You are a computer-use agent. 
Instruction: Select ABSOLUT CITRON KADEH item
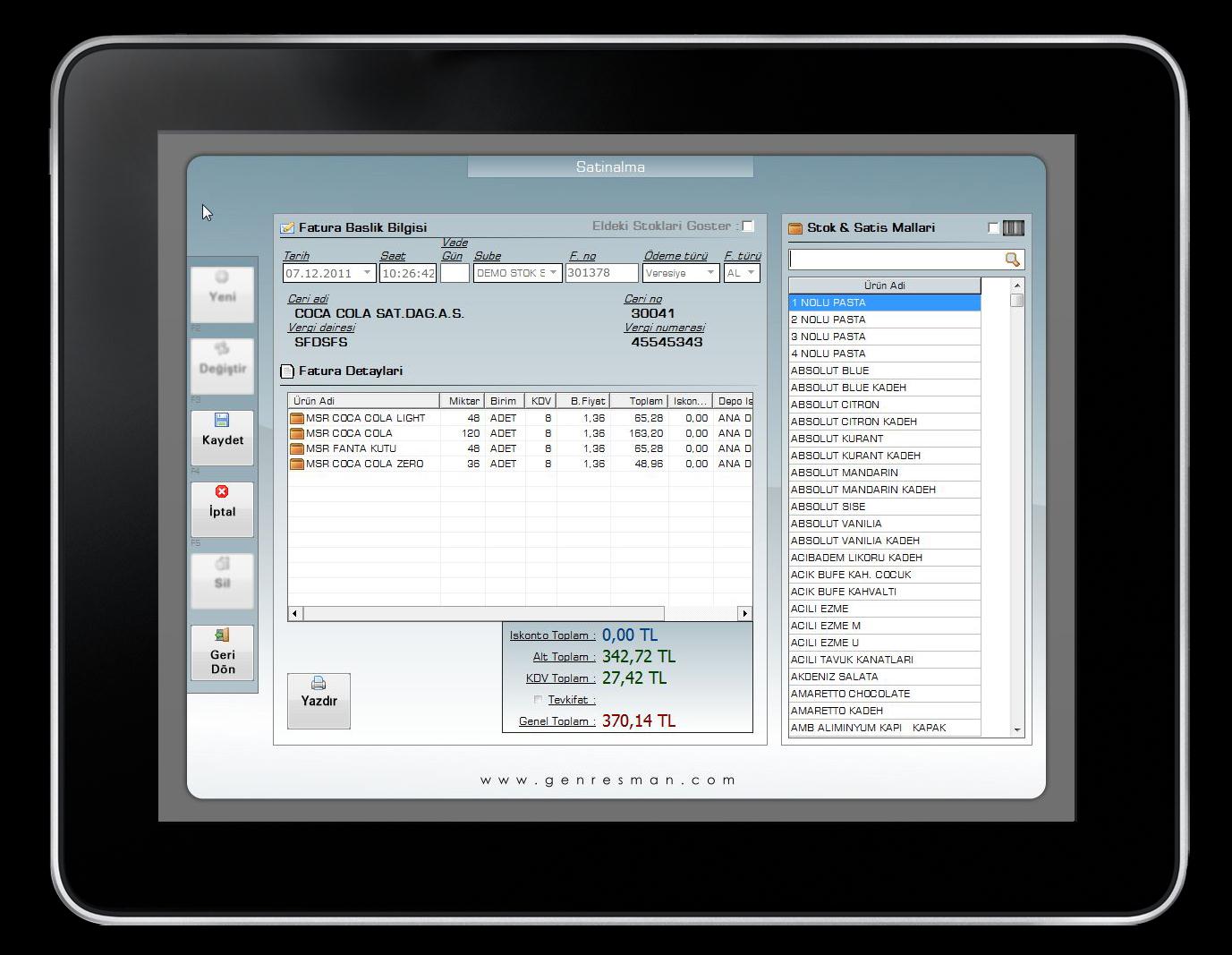point(885,422)
